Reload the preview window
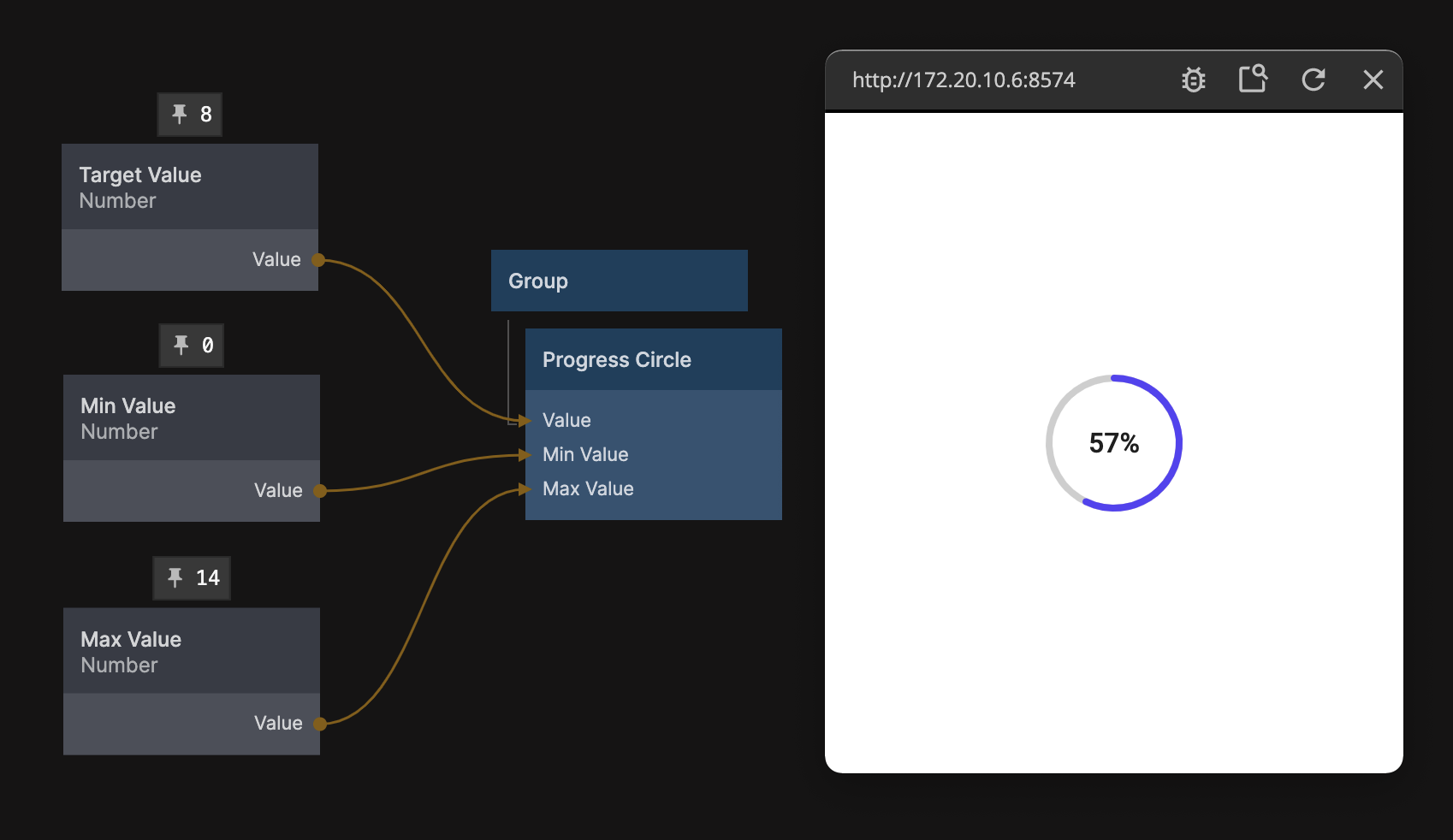The width and height of the screenshot is (1453, 840). tap(1314, 80)
